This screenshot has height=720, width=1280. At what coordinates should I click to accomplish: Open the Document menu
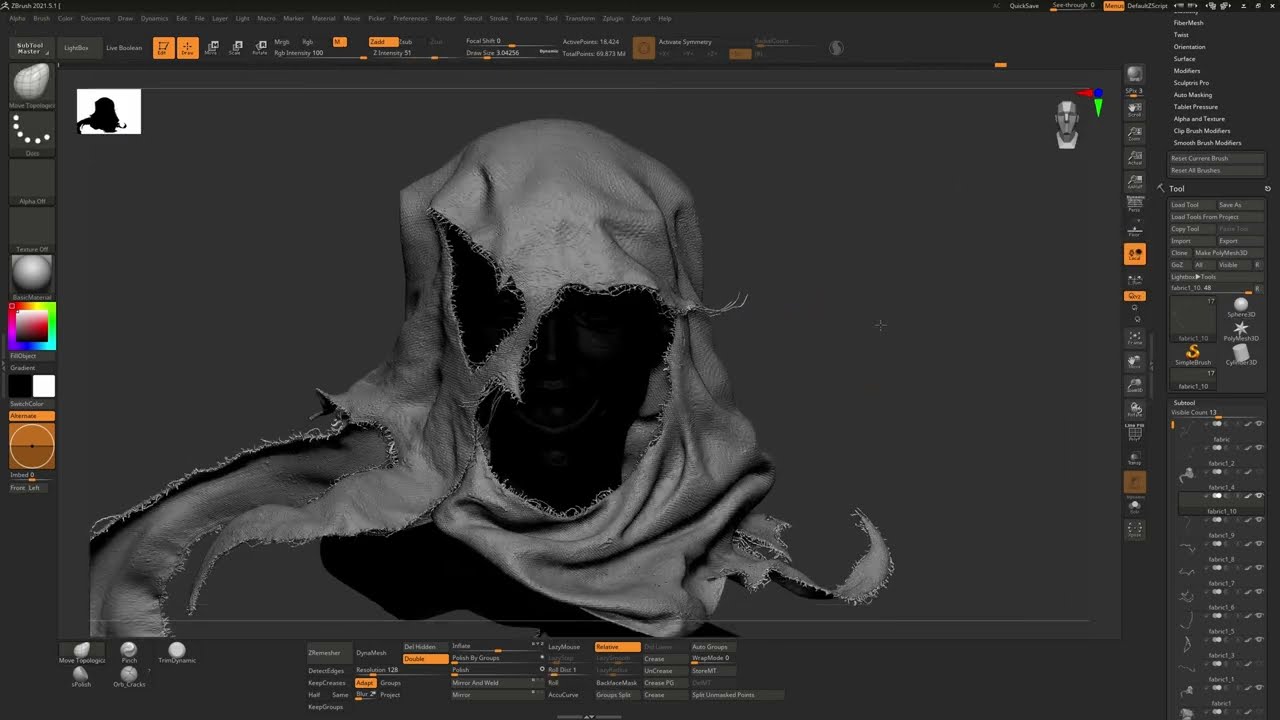[95, 18]
